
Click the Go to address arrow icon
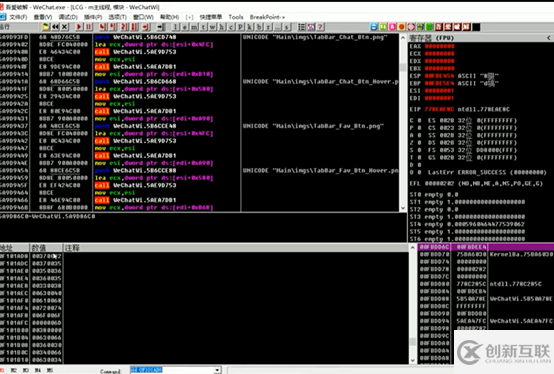tap(161, 27)
